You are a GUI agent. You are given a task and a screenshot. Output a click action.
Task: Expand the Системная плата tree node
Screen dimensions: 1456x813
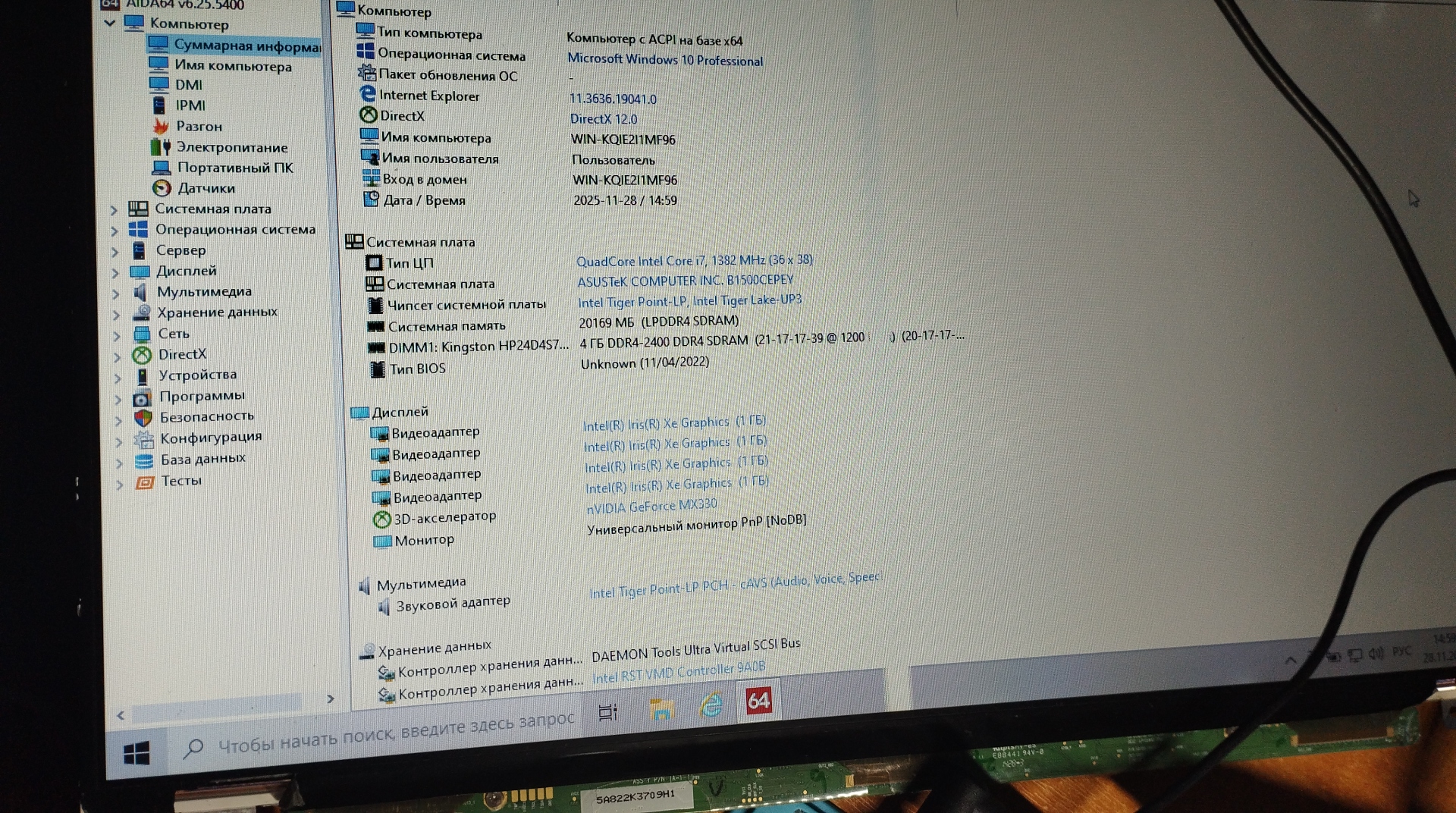coord(115,210)
